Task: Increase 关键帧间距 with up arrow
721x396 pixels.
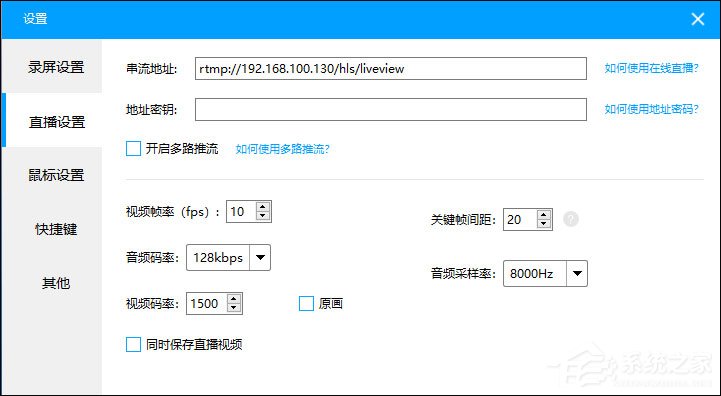Action: (544, 215)
